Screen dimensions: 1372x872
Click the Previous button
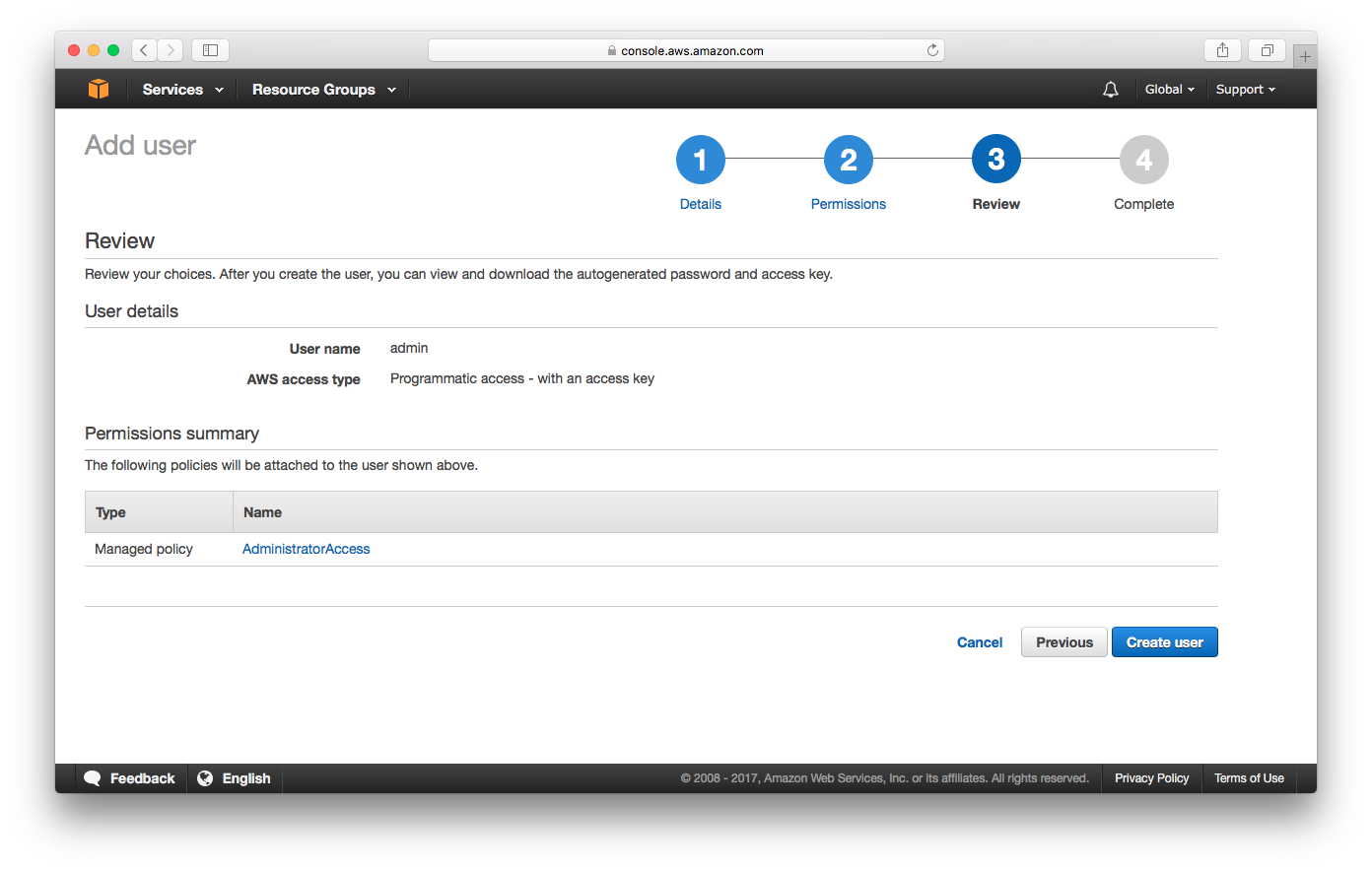pos(1064,642)
